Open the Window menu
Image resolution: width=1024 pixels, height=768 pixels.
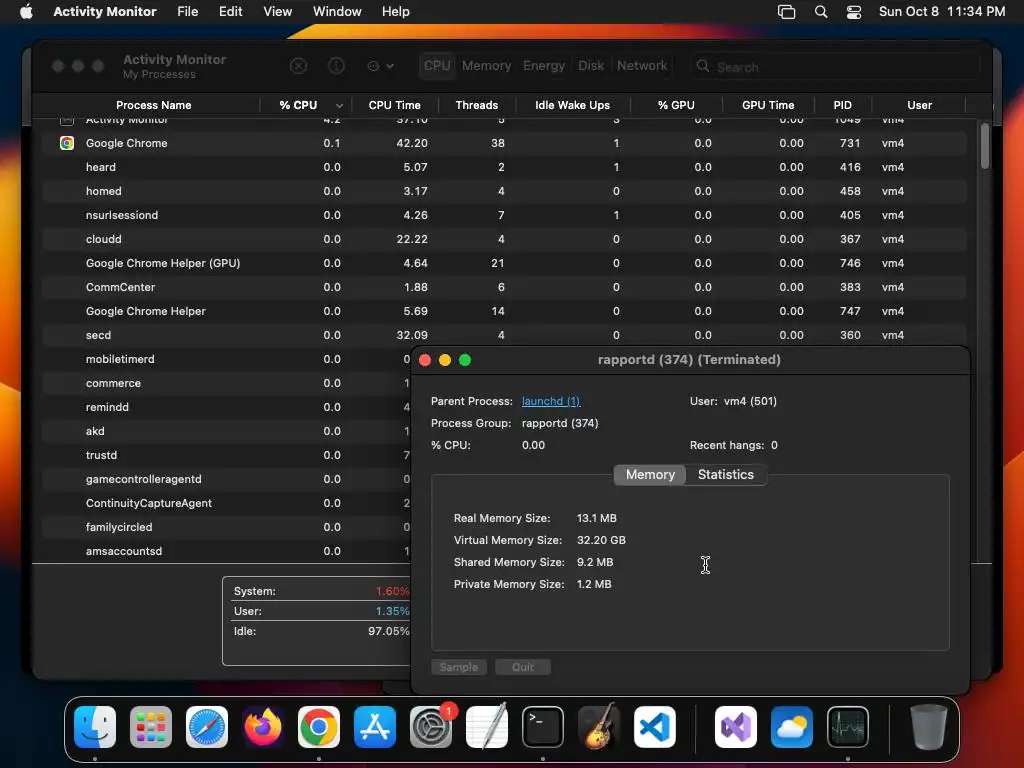tap(337, 12)
